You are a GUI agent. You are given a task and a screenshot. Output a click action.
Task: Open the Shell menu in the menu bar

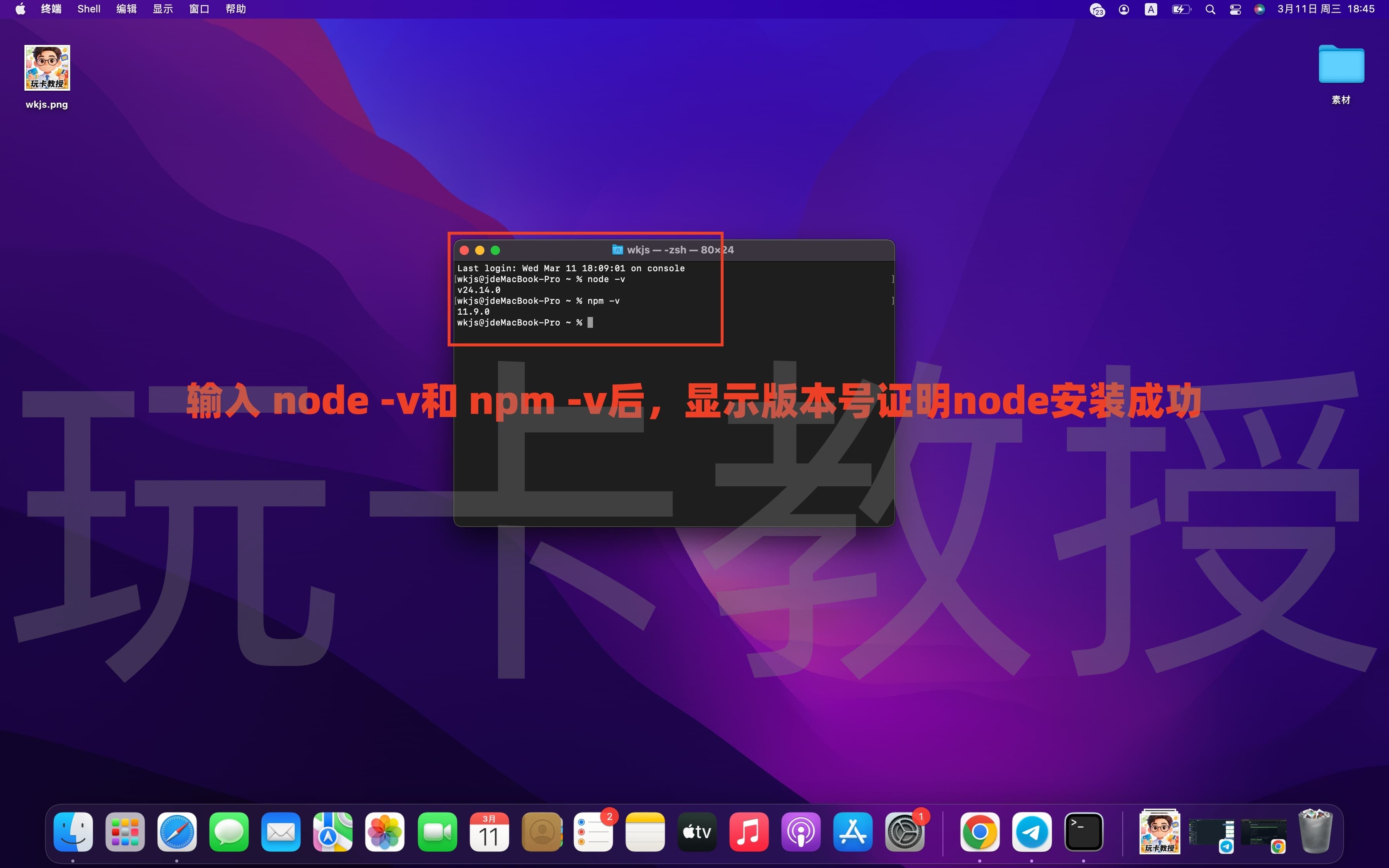[88, 9]
